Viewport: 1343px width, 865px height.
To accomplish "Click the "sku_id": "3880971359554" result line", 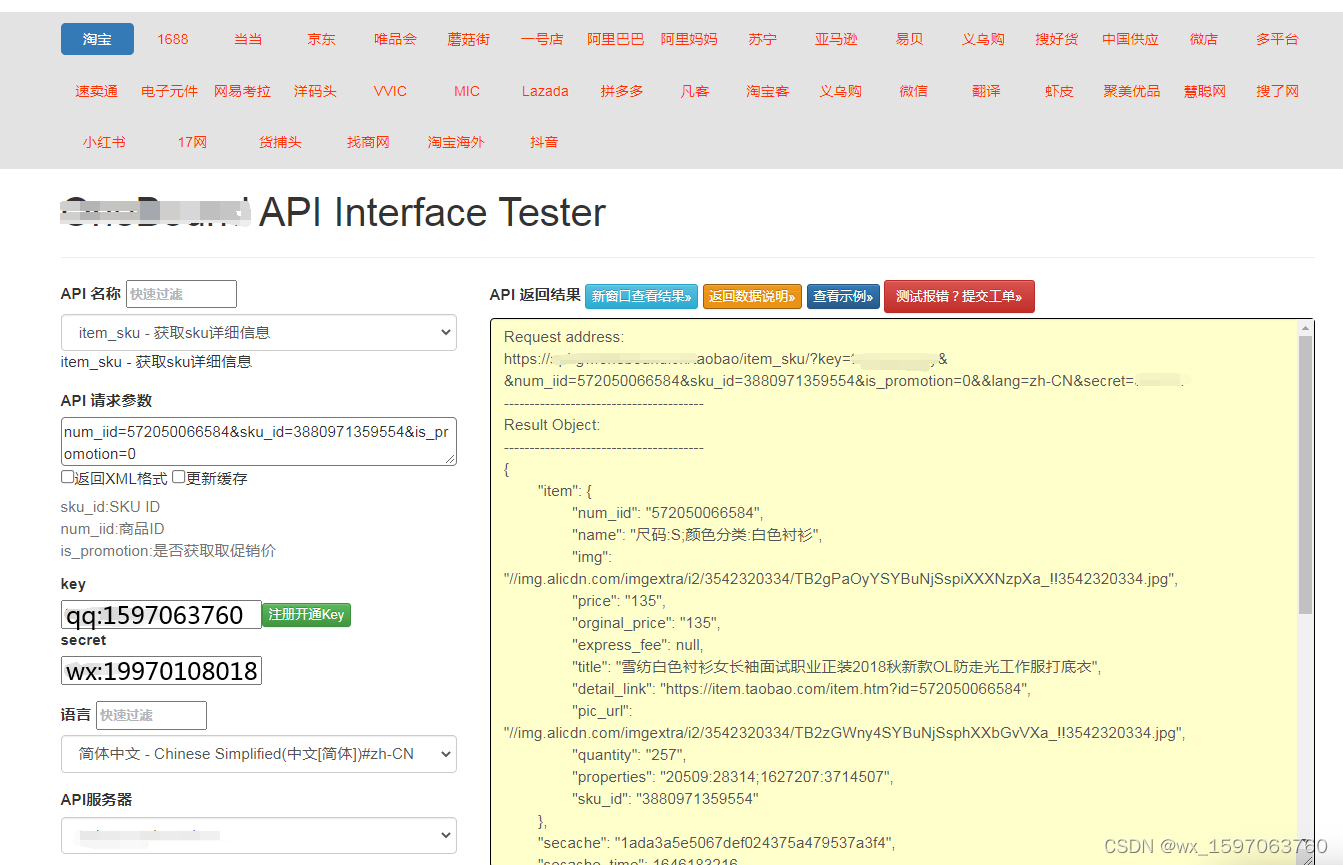I will [665, 799].
